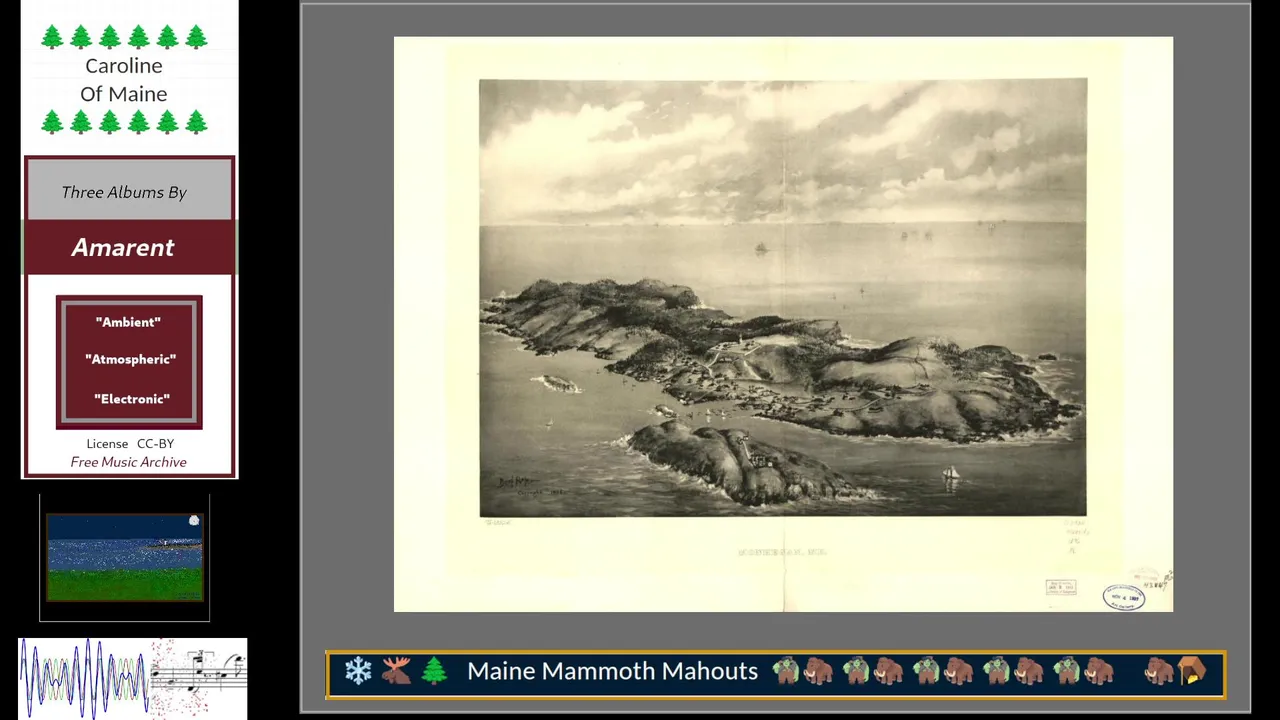Click the Three Albums By label
This screenshot has width=1280, height=720.
[124, 192]
